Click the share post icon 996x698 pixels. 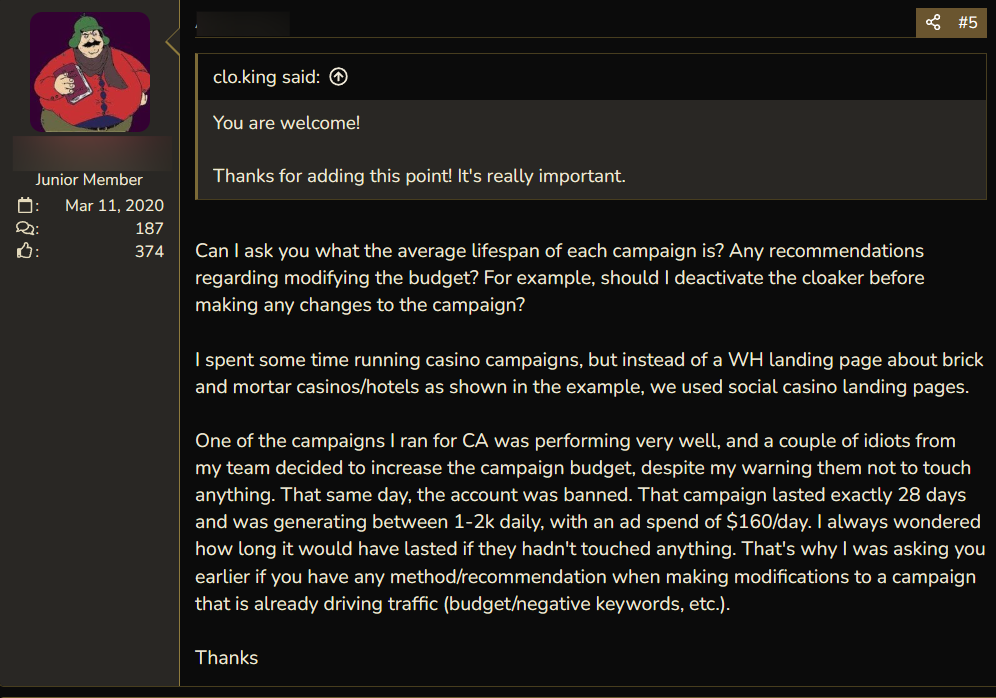[933, 22]
